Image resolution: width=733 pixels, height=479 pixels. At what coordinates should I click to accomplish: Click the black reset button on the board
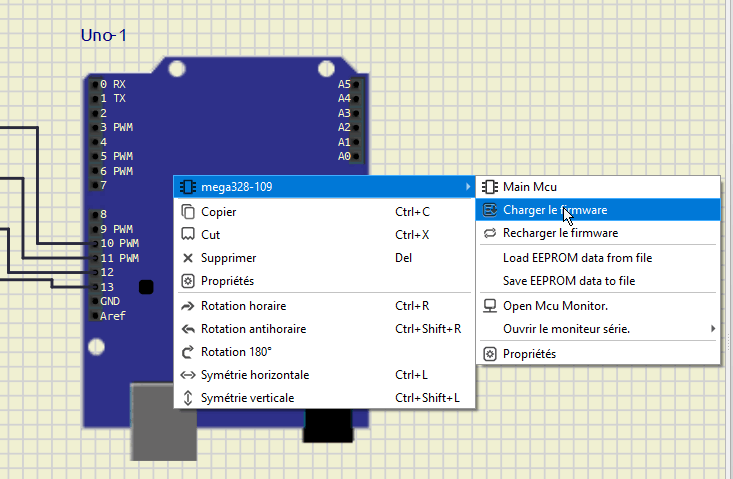coord(146,287)
